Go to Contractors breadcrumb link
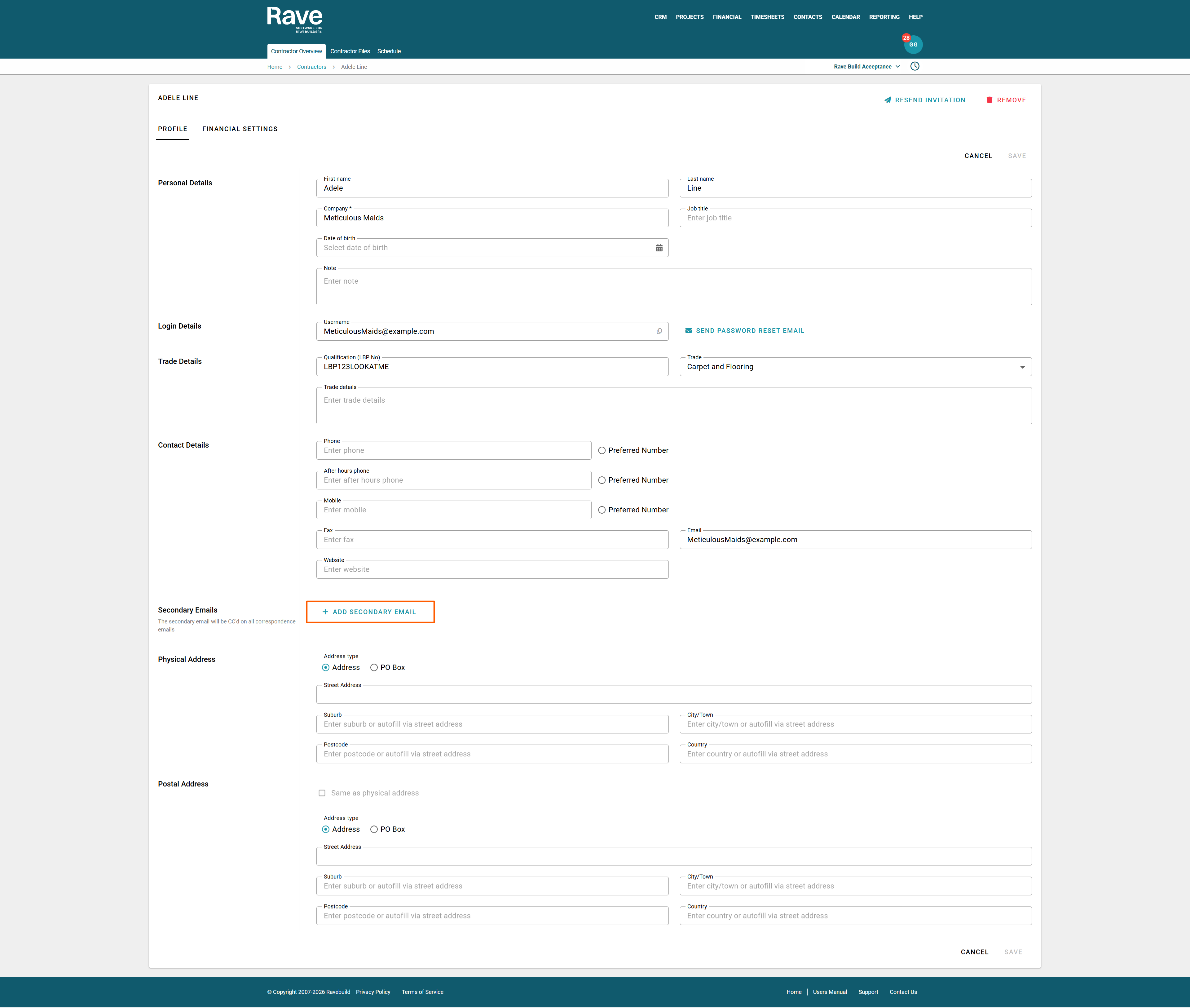Screen dimensions: 1190x1008 [311, 67]
